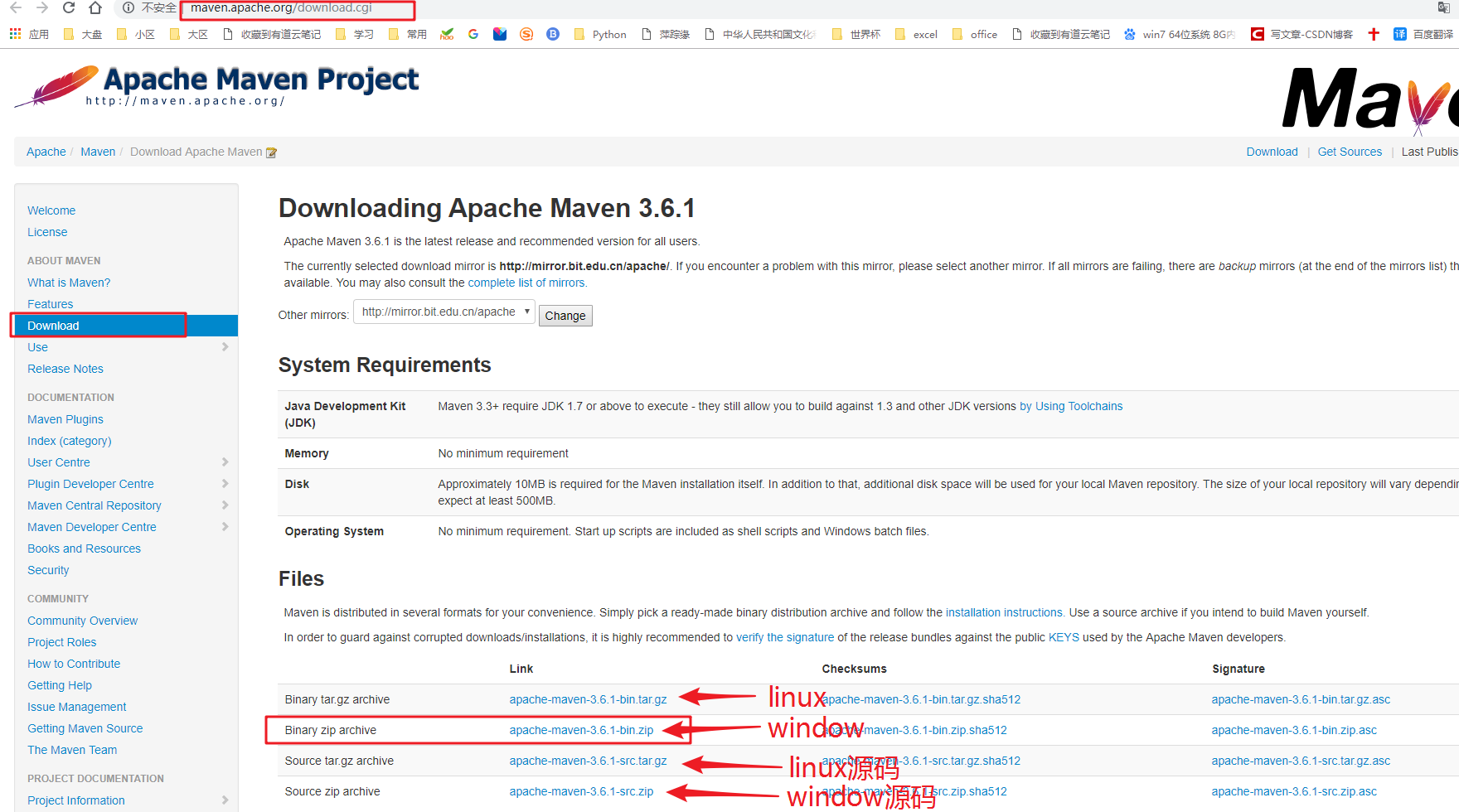Open the by Using Toolchains link
This screenshot has width=1459, height=812.
pos(1071,406)
